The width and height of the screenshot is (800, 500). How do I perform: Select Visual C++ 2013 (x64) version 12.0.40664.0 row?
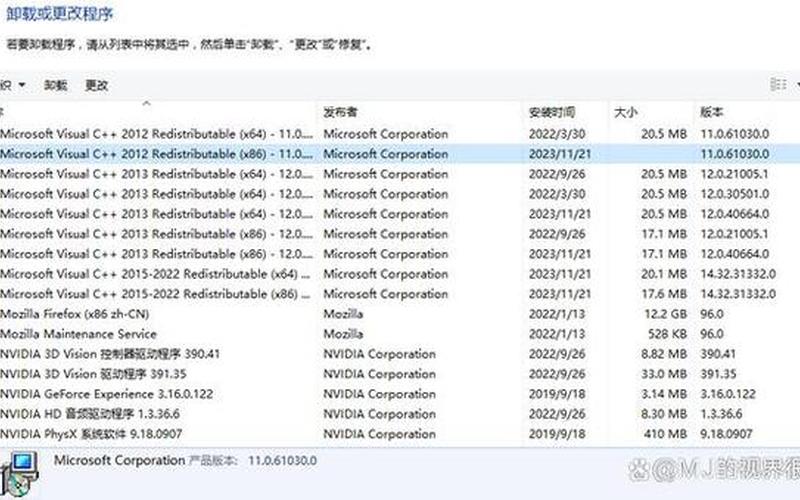(x=400, y=214)
